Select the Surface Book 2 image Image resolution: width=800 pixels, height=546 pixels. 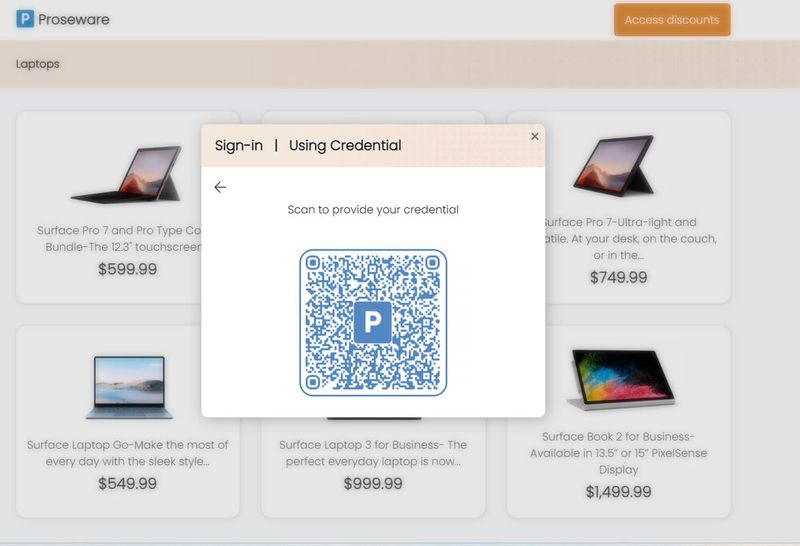click(x=621, y=379)
